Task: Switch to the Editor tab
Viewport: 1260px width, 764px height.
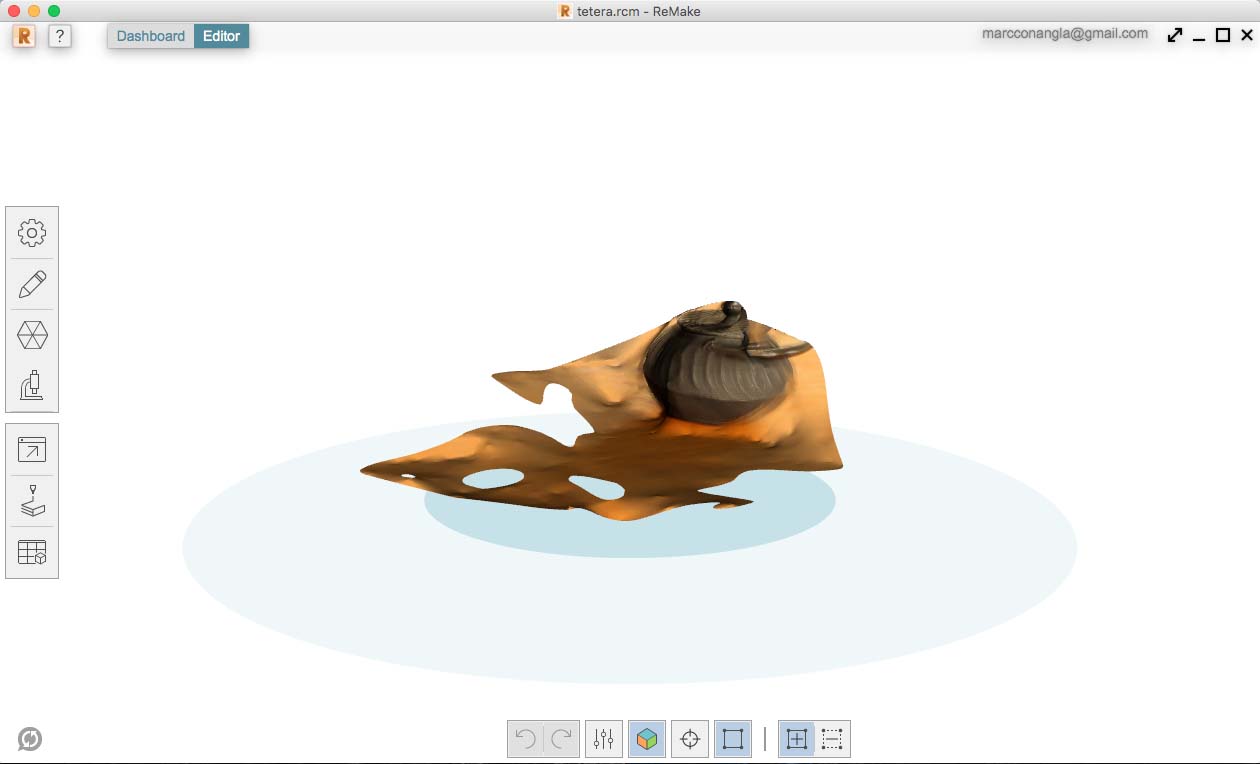Action: click(x=222, y=36)
